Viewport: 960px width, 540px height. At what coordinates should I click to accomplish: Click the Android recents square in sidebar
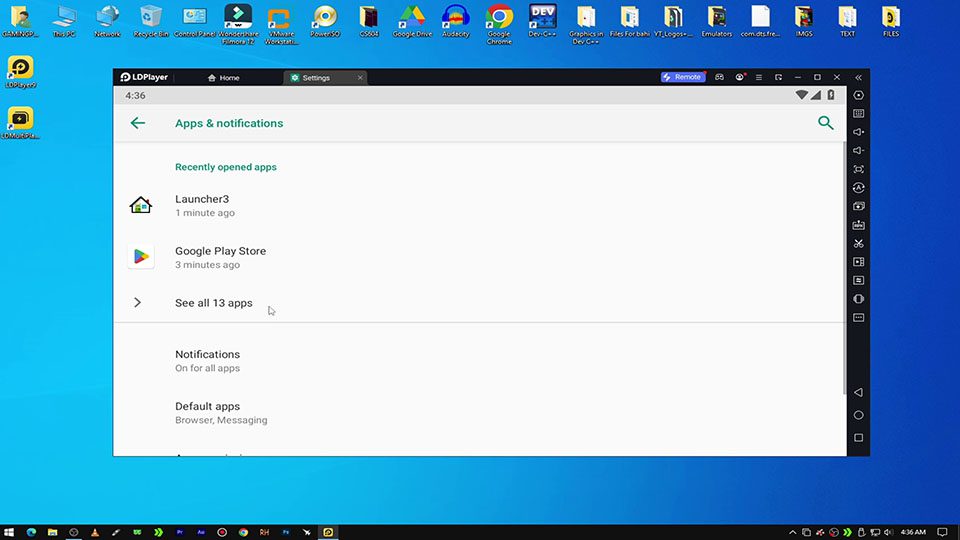point(858,438)
